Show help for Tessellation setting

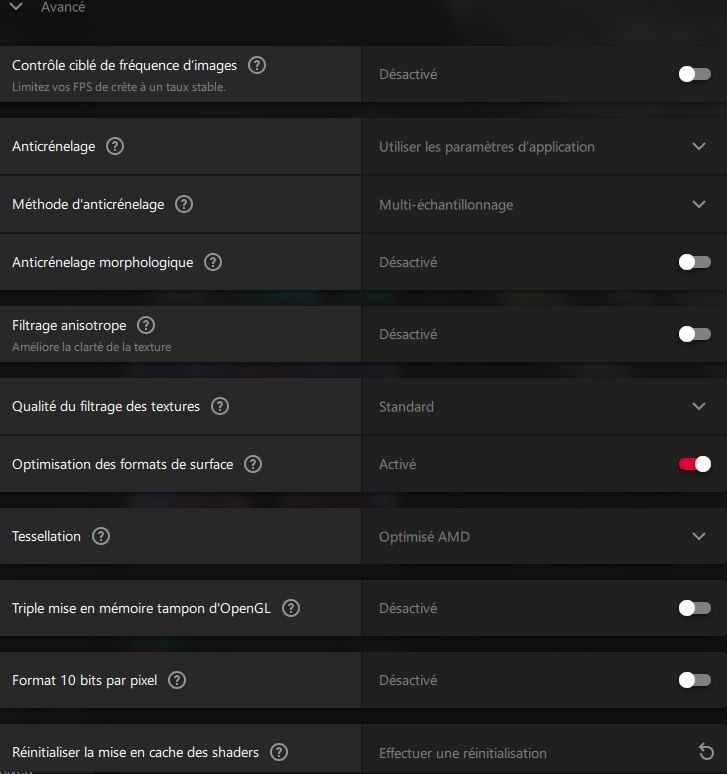tap(101, 536)
